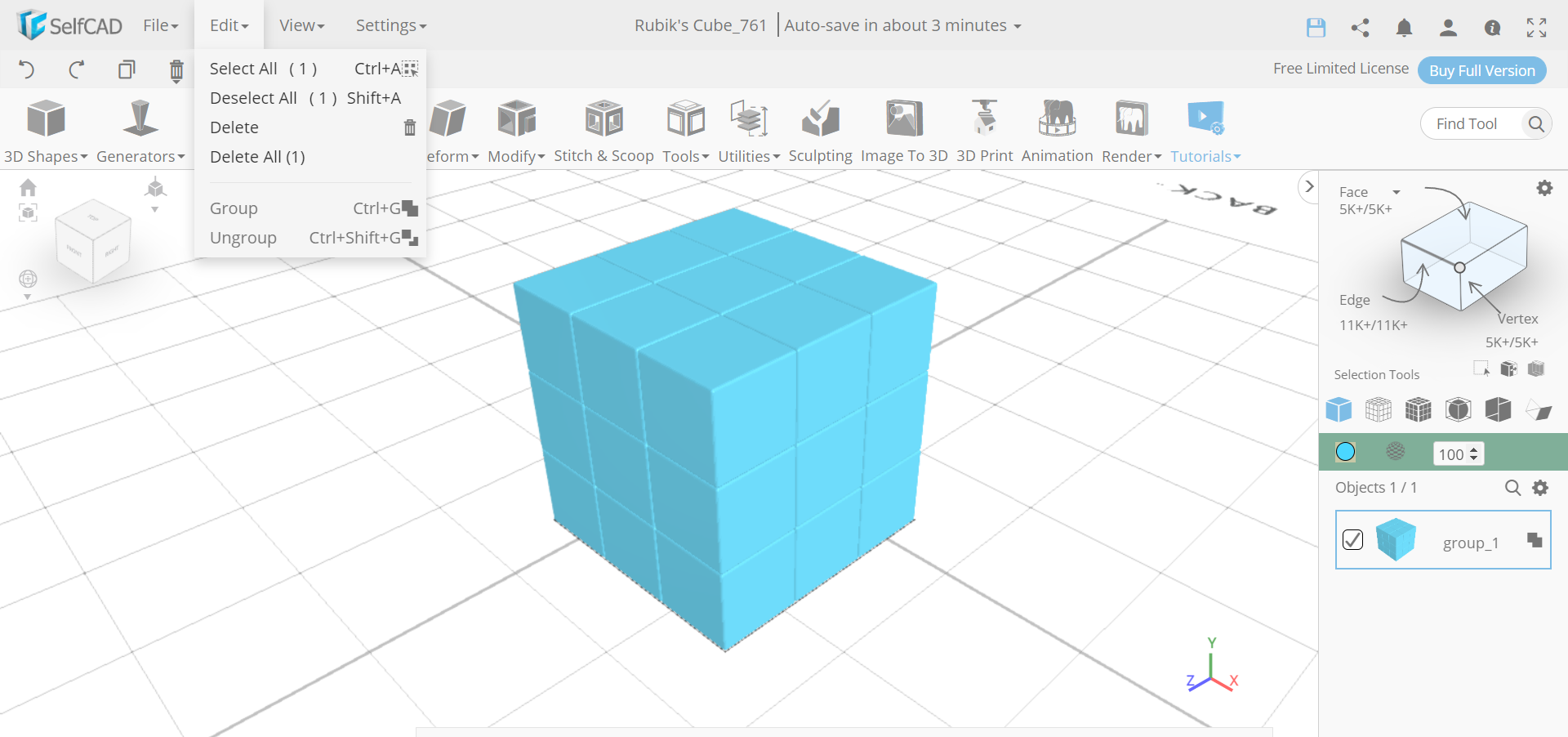Open the Render tool icon
Viewport: 1568px width, 737px height.
pyautogui.click(x=1132, y=118)
